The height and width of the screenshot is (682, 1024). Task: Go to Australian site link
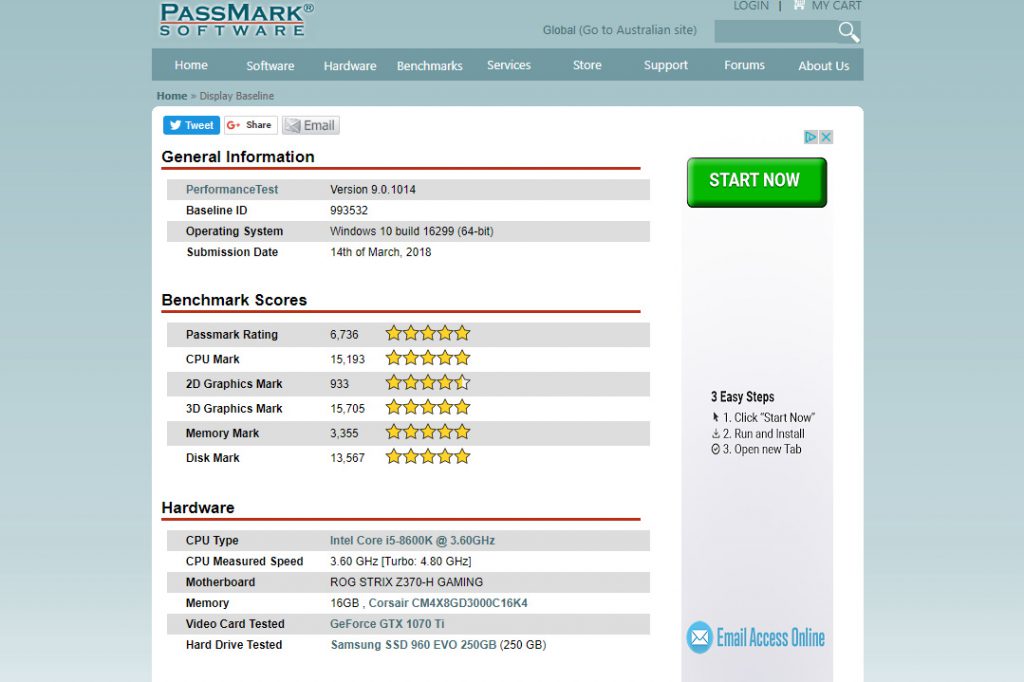coord(639,30)
